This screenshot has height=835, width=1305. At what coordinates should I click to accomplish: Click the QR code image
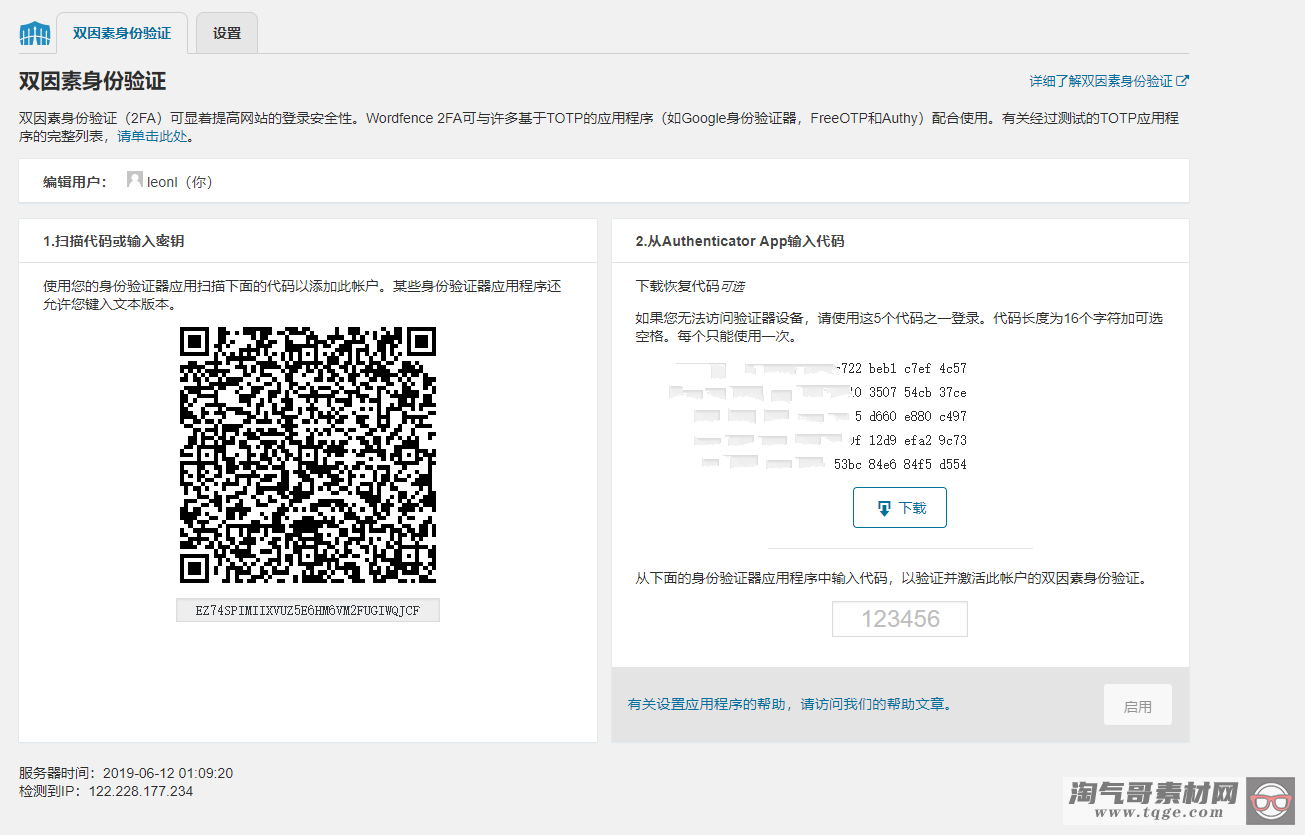308,455
